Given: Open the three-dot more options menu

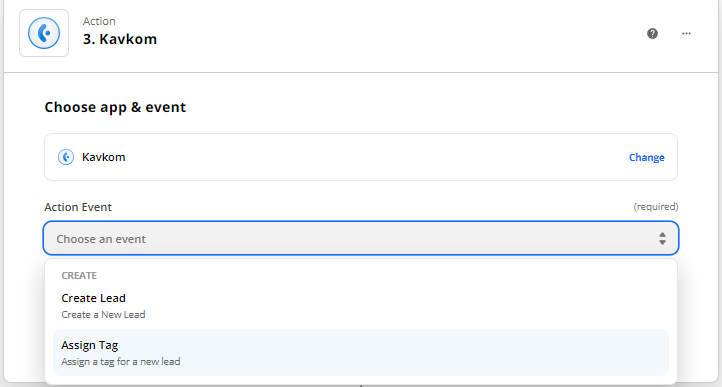Looking at the screenshot, I should (x=686, y=33).
